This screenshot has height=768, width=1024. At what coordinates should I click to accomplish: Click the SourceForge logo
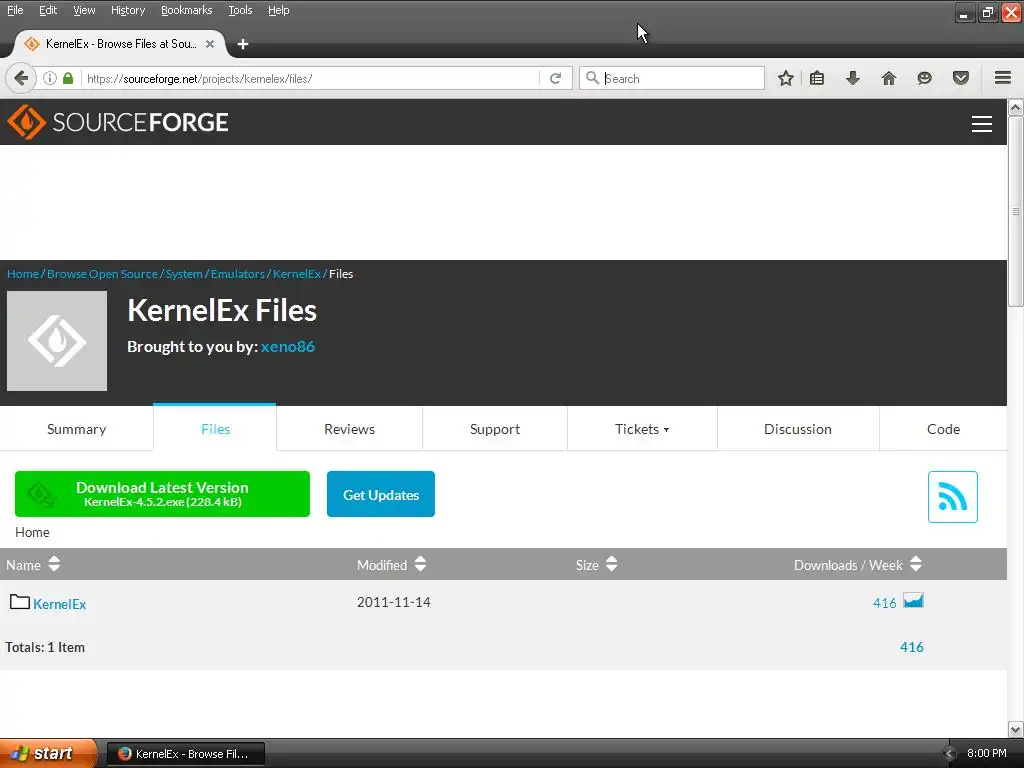point(118,122)
